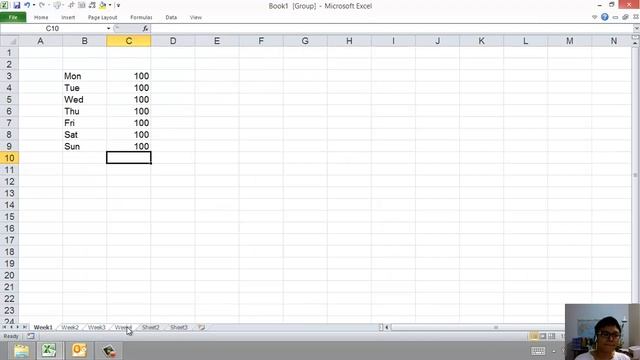Click the touch keyboard icon in taskbar
Image resolution: width=640 pixels, height=360 pixels.
coord(538,351)
